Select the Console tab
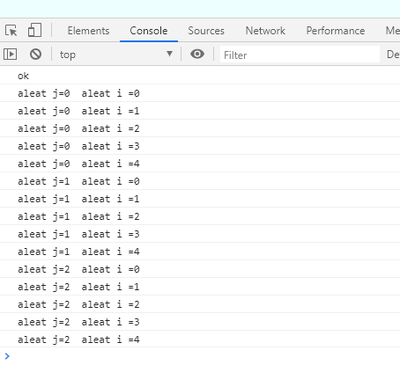400x365 pixels. pyautogui.click(x=149, y=31)
